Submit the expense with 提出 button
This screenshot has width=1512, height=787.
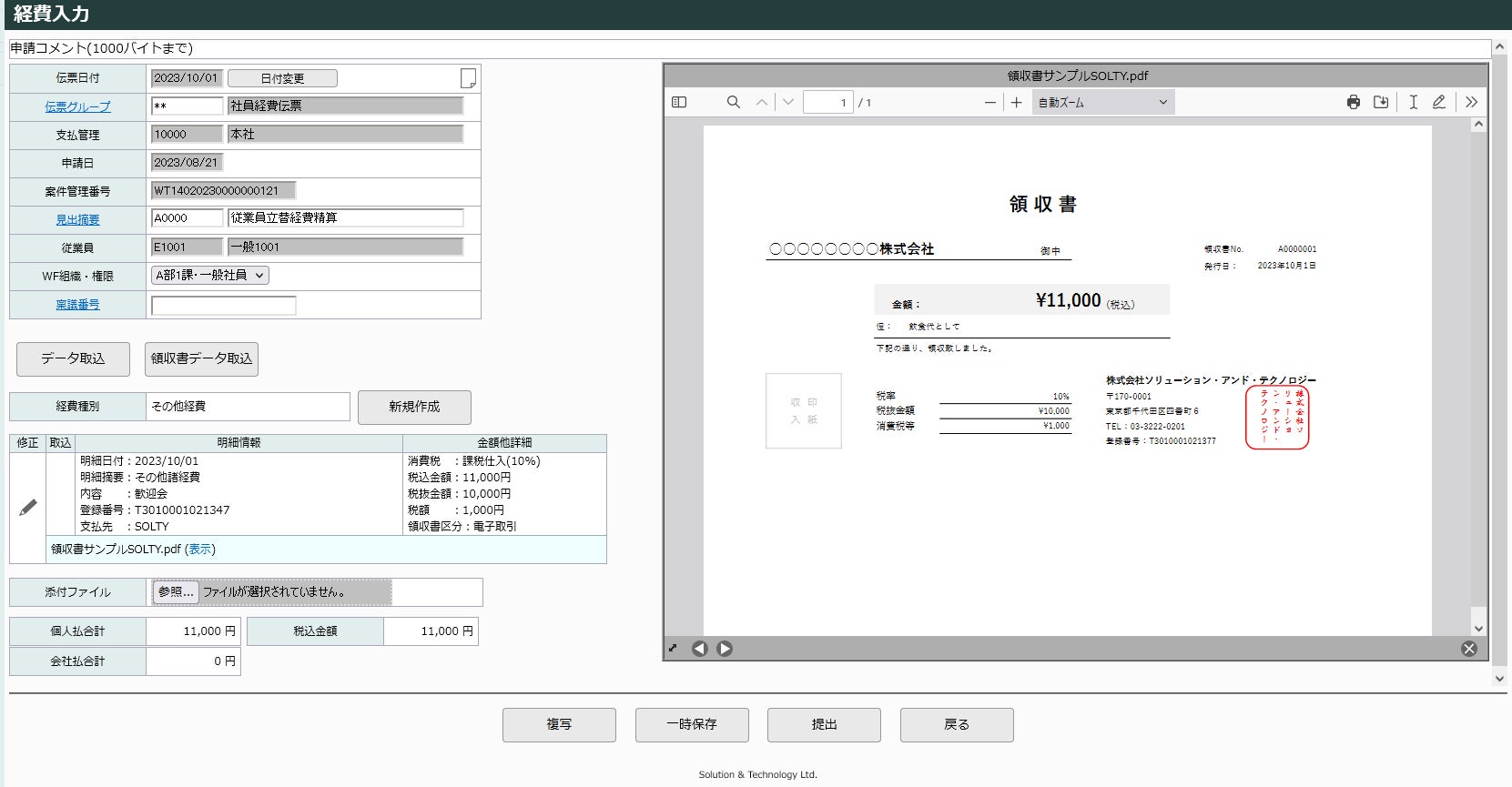click(824, 724)
